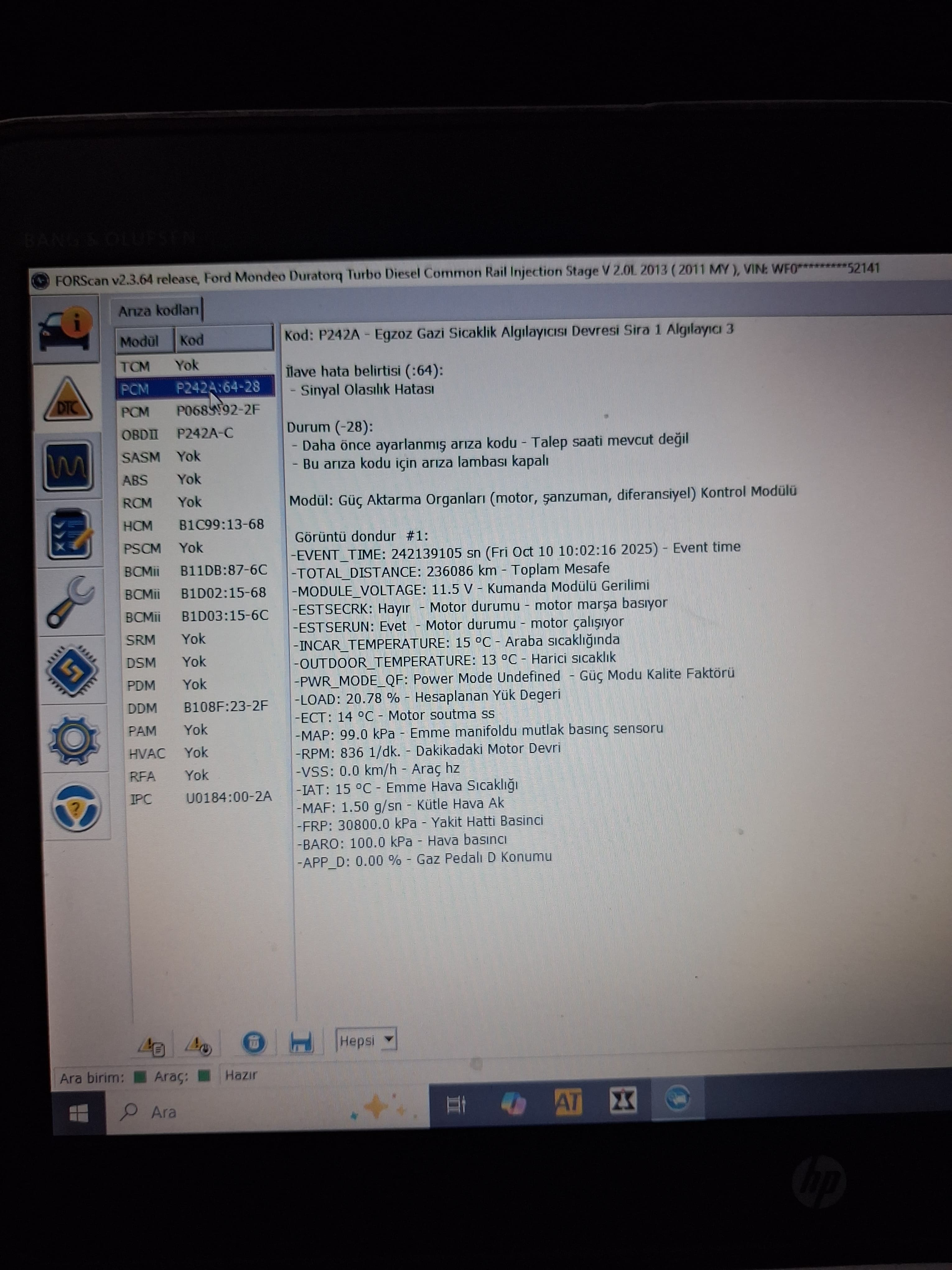Click the trash icon to clear DTCs
Image resolution: width=952 pixels, height=1270 pixels.
pos(254,1042)
